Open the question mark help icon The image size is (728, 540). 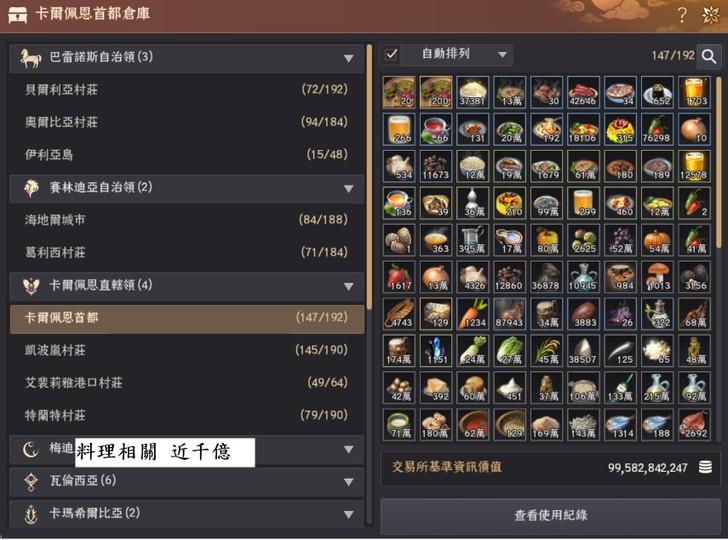click(x=682, y=15)
